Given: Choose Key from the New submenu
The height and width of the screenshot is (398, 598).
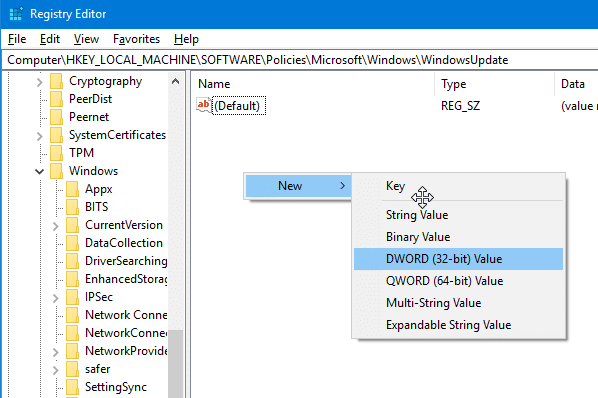Looking at the screenshot, I should coord(458,186).
